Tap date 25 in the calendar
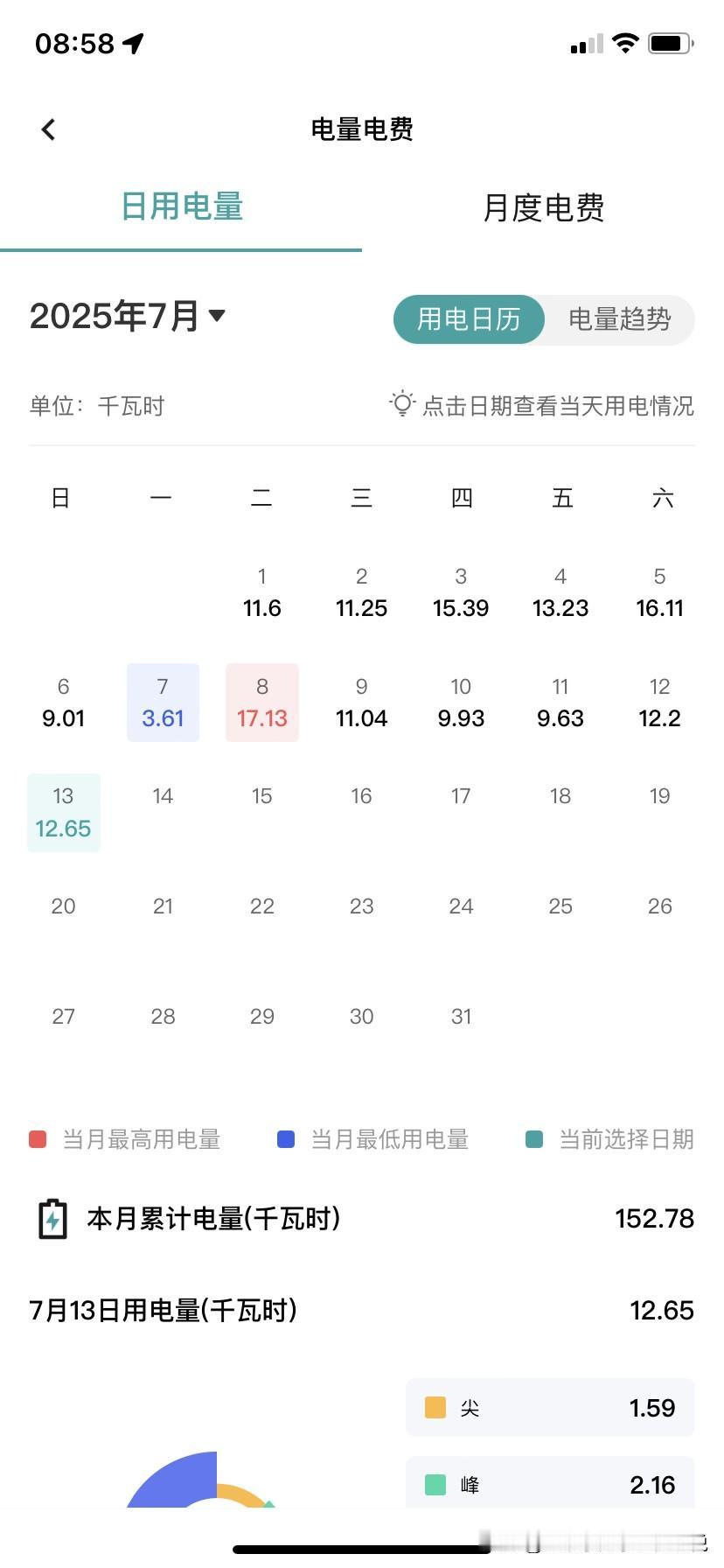The height and width of the screenshot is (1568, 724). tap(560, 906)
